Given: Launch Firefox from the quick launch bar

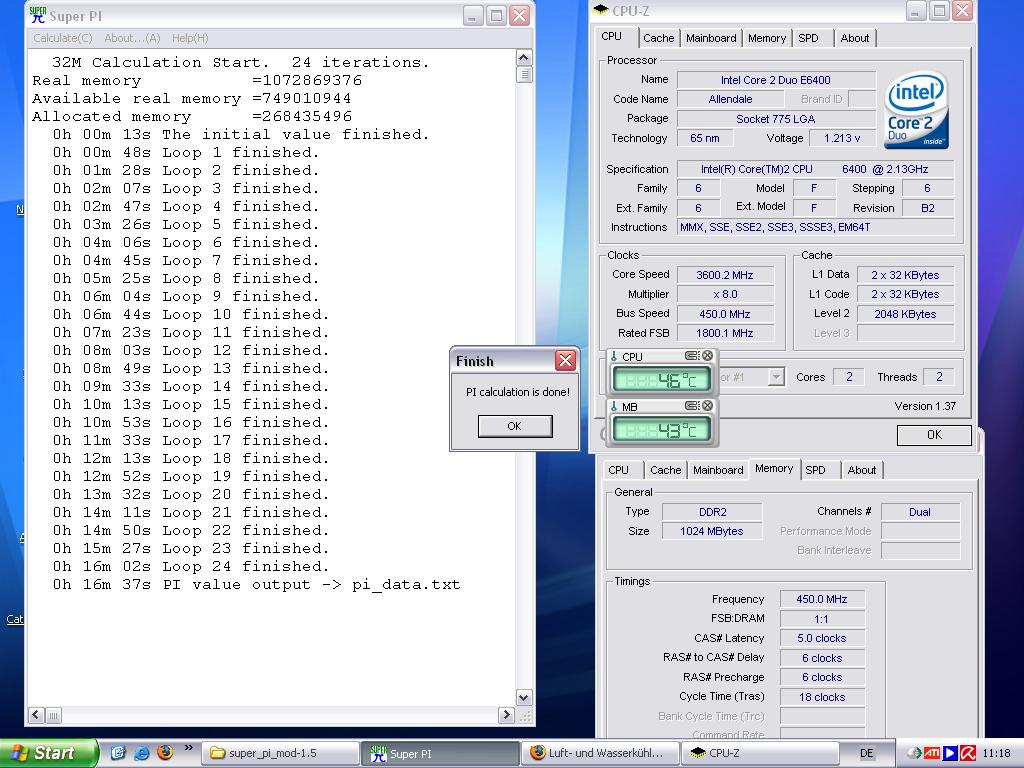Looking at the screenshot, I should [x=165, y=752].
